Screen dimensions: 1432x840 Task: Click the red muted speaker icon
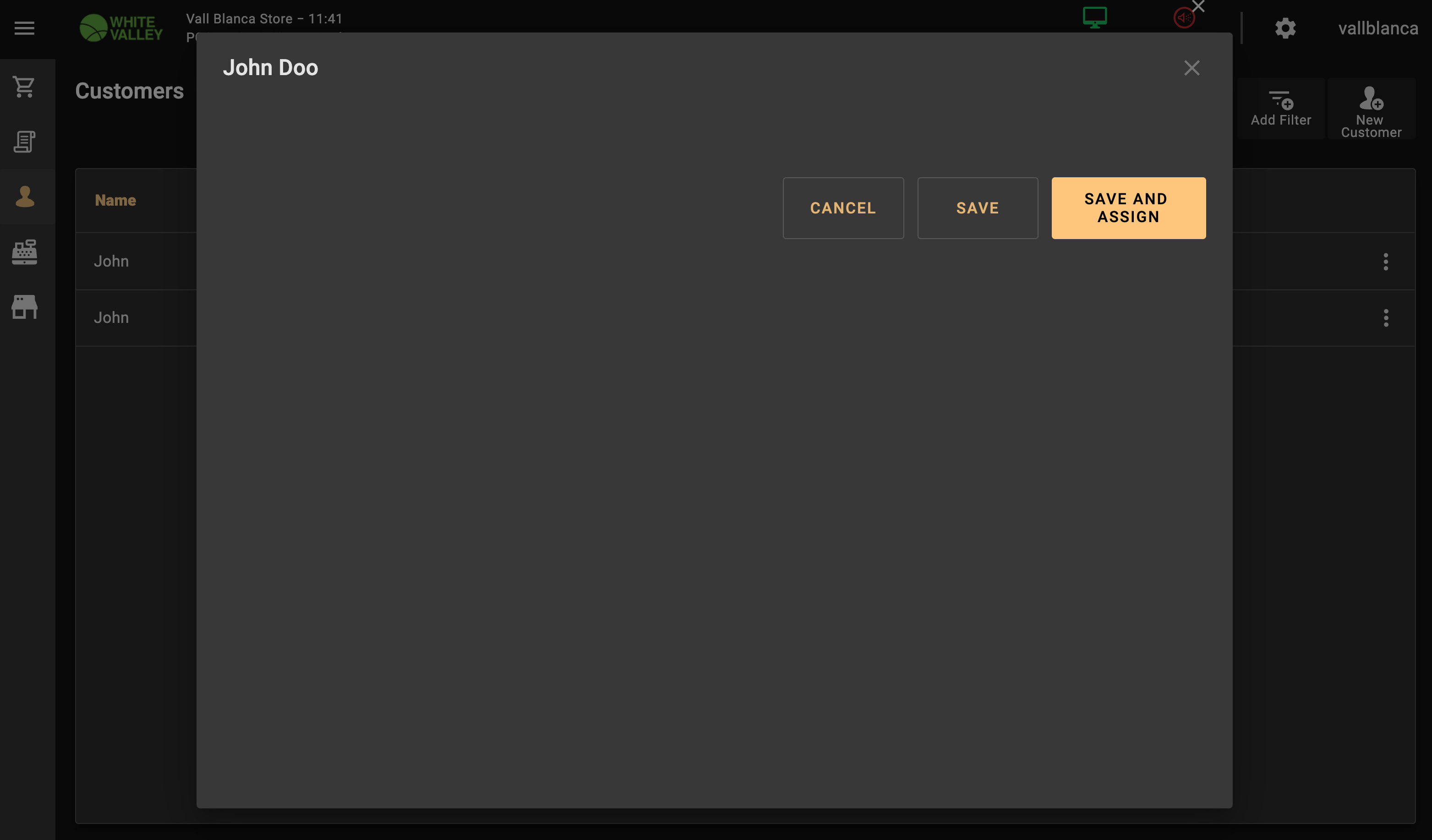click(x=1184, y=17)
